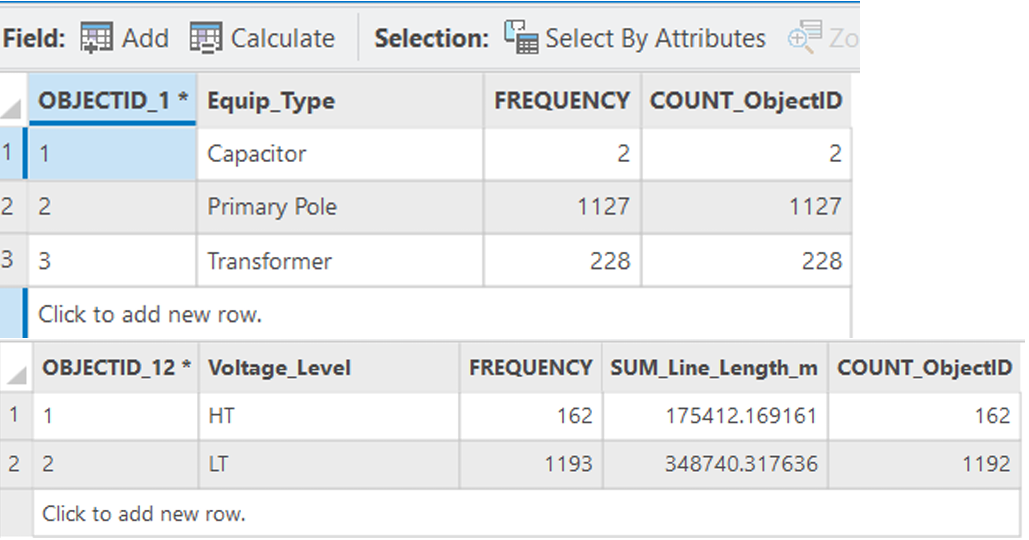Click the FREQUENCY cell in Primary Pole row

coord(562,207)
